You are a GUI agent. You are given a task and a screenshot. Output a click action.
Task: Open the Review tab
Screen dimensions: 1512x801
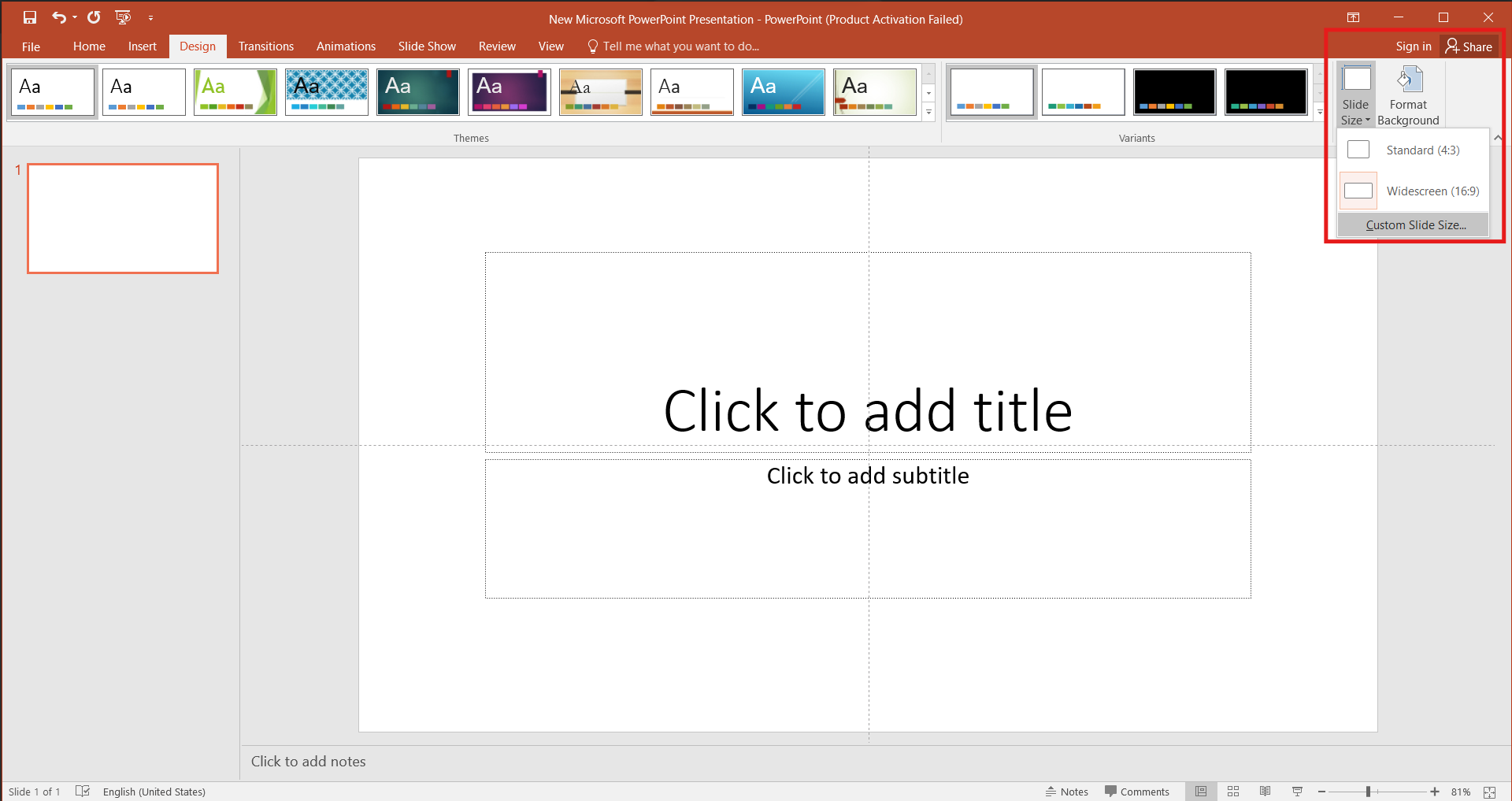[497, 46]
